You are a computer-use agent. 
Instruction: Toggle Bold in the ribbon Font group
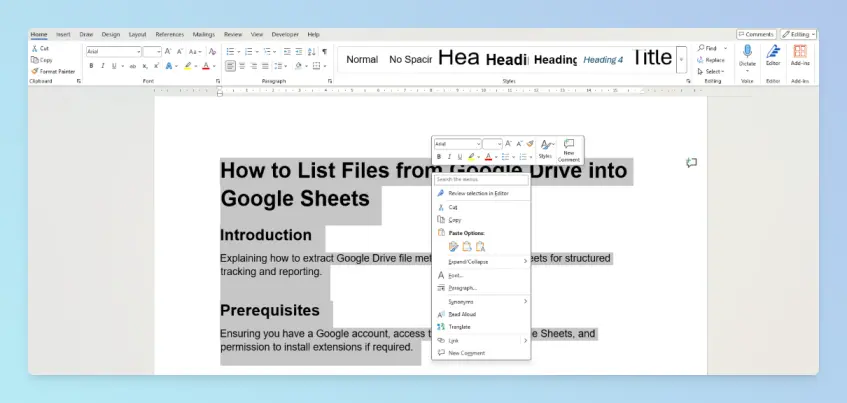(91, 66)
